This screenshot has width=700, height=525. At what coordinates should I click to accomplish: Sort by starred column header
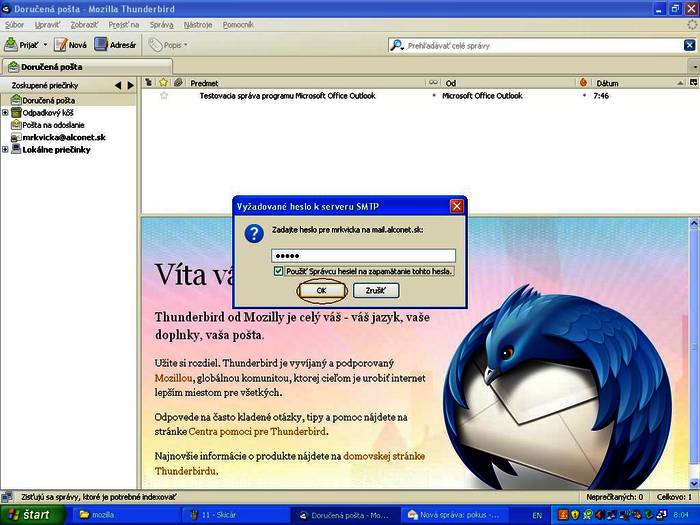(163, 83)
